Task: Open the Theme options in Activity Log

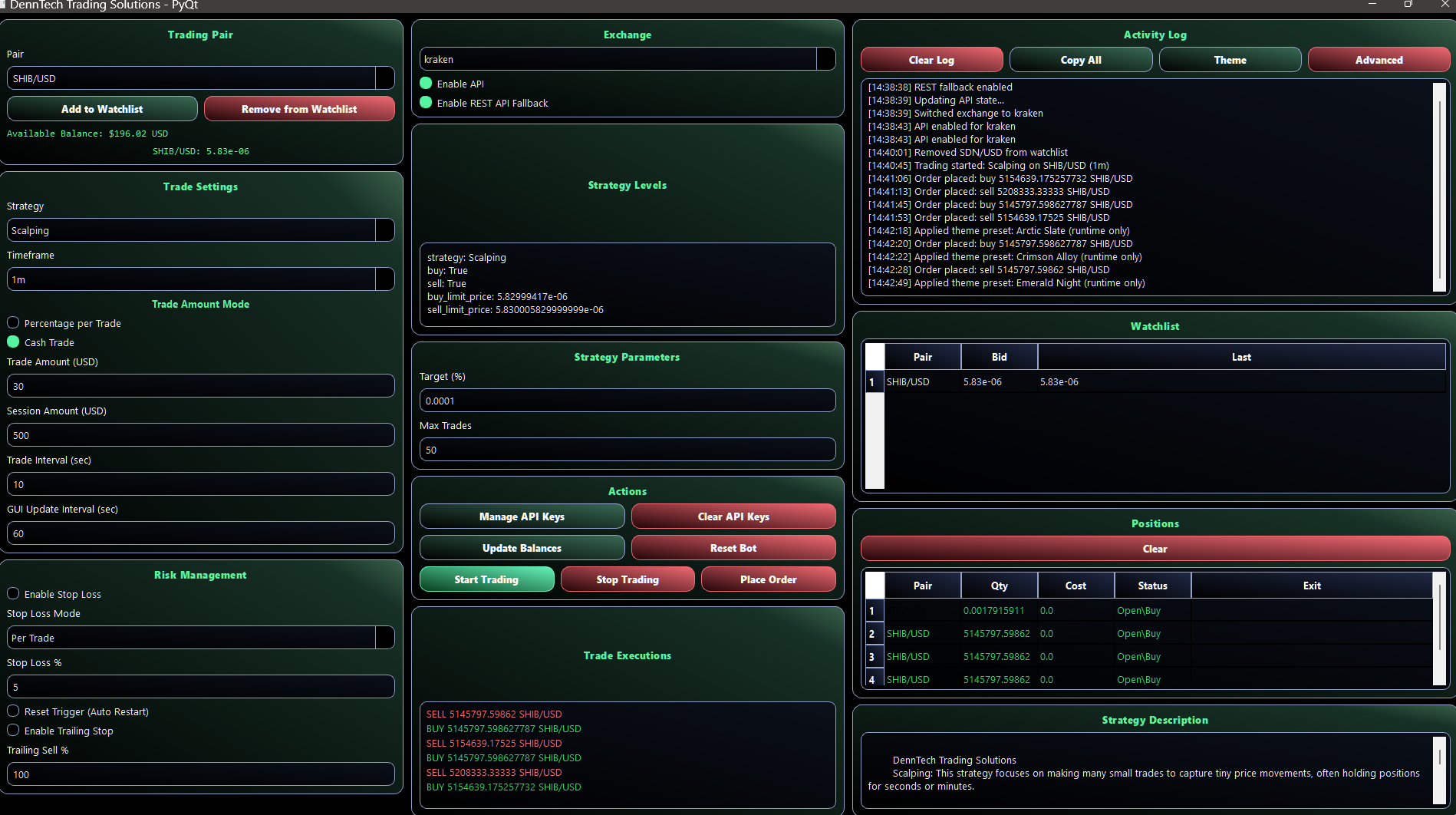Action: (1229, 59)
